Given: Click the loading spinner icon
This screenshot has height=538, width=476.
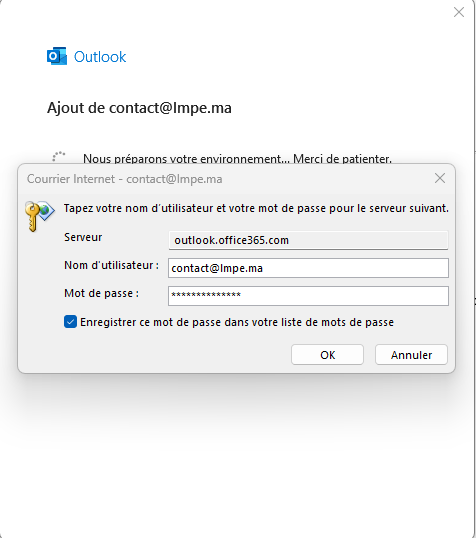Looking at the screenshot, I should [59, 156].
